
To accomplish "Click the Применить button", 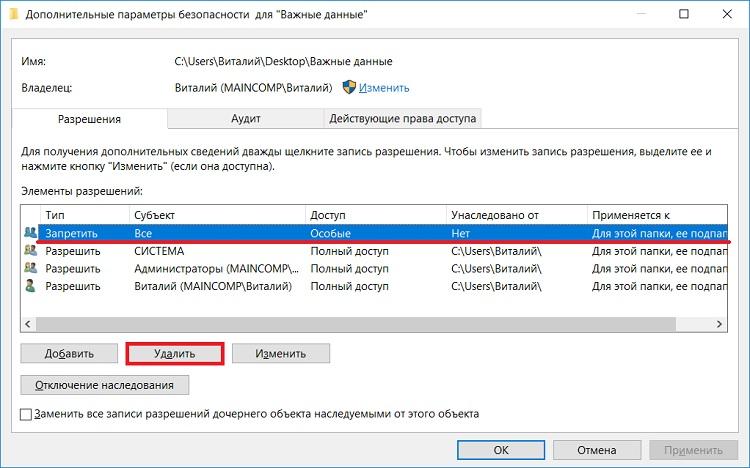I will (x=693, y=450).
